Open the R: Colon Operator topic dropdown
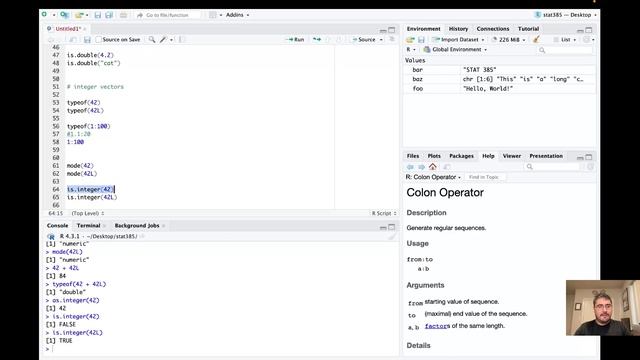Image resolution: width=640 pixels, height=360 pixels. [433, 177]
